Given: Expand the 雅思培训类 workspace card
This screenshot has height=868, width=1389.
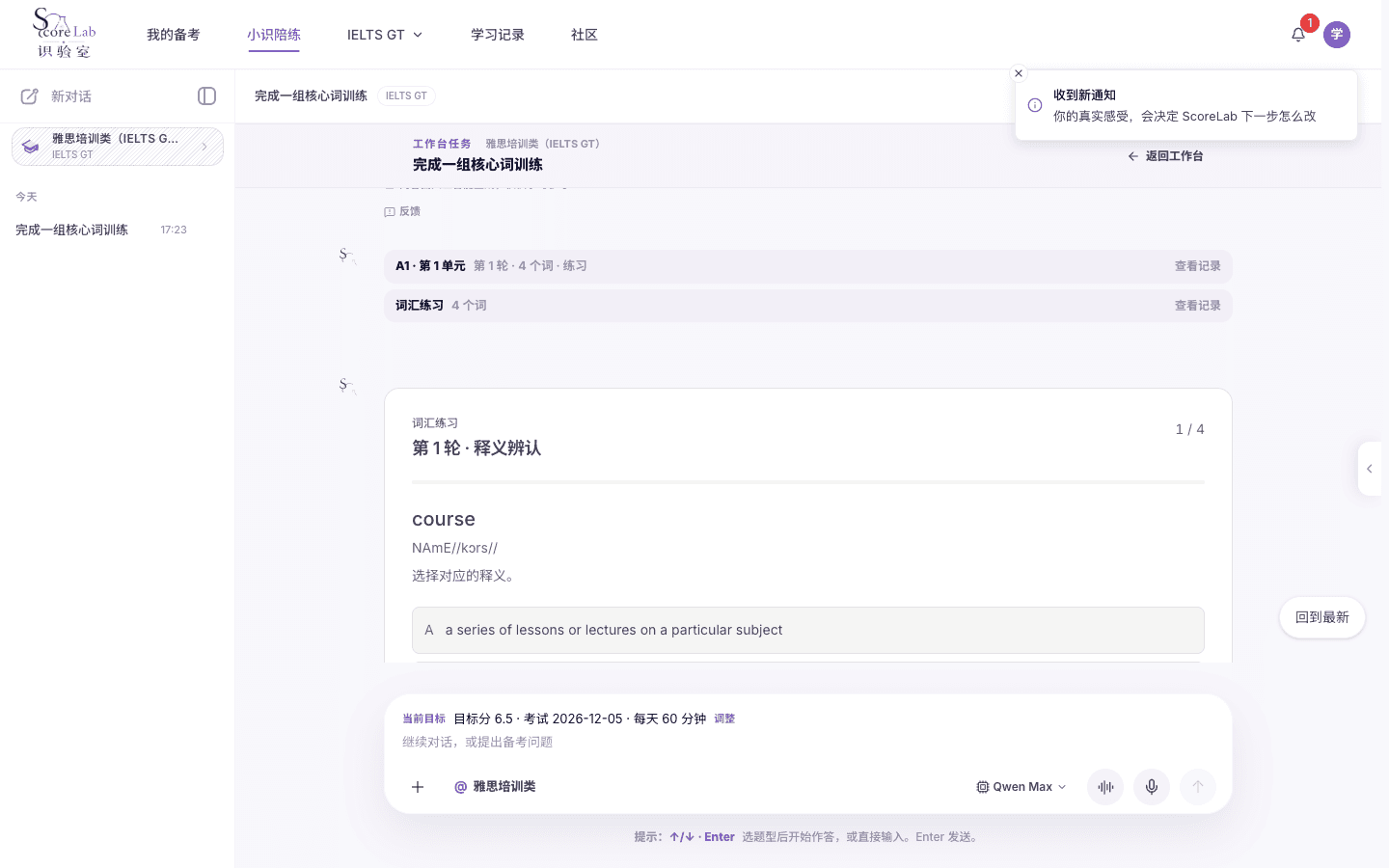Looking at the screenshot, I should point(118,147).
